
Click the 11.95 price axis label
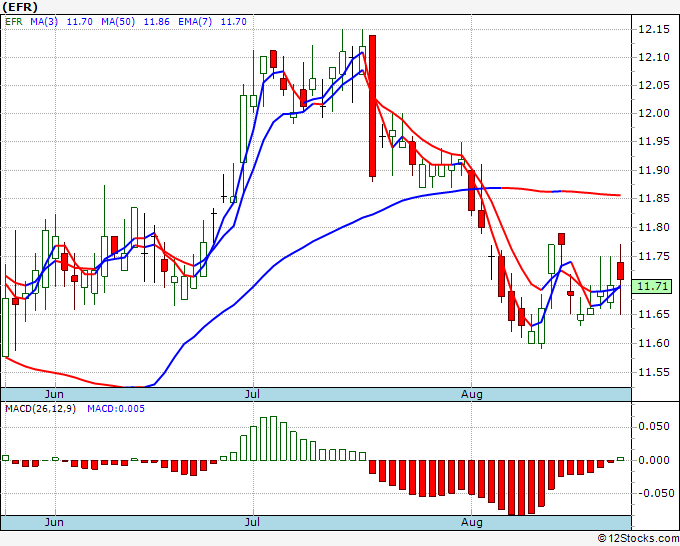654,142
